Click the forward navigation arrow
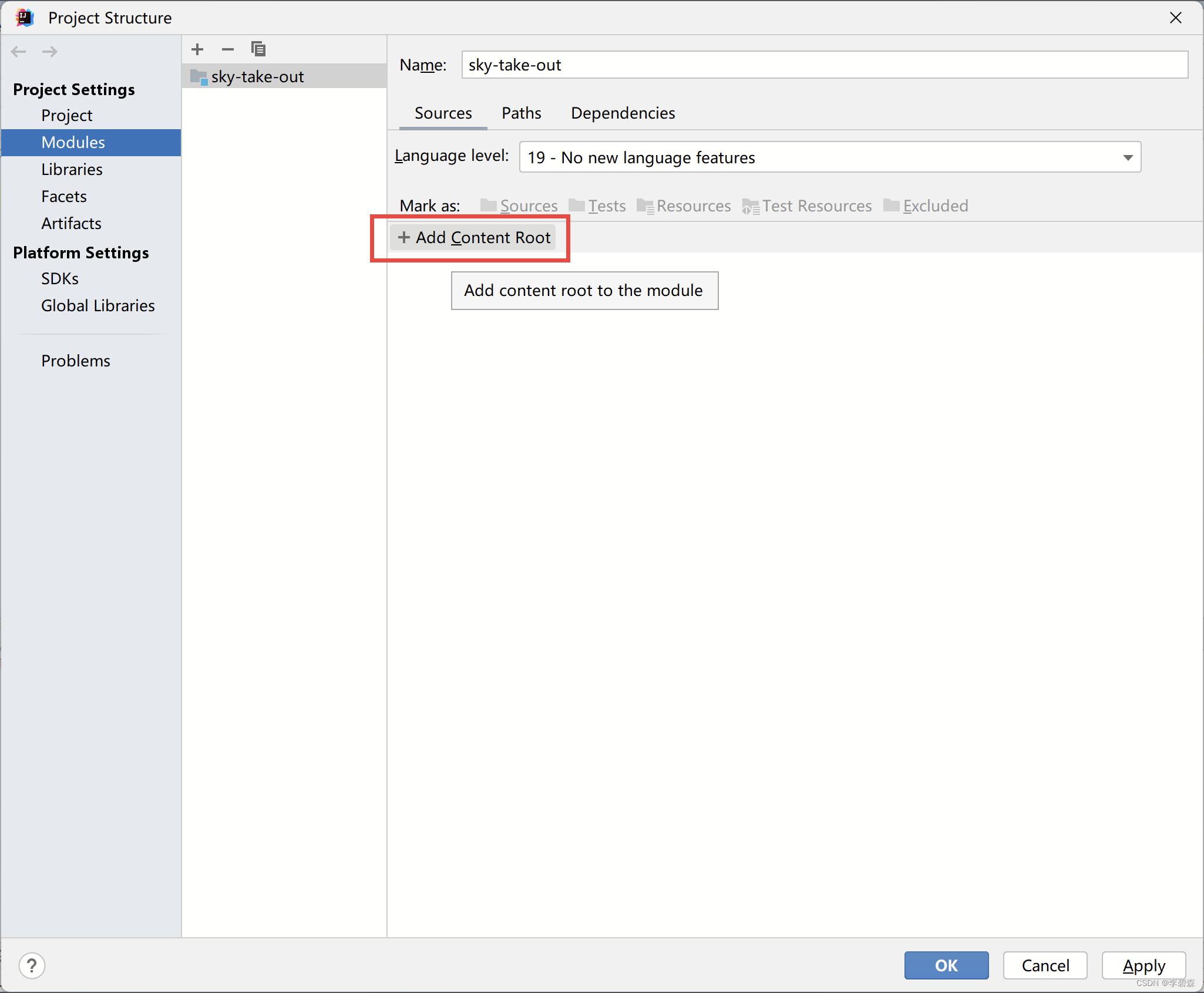Screen dimensions: 1204x993 50,52
